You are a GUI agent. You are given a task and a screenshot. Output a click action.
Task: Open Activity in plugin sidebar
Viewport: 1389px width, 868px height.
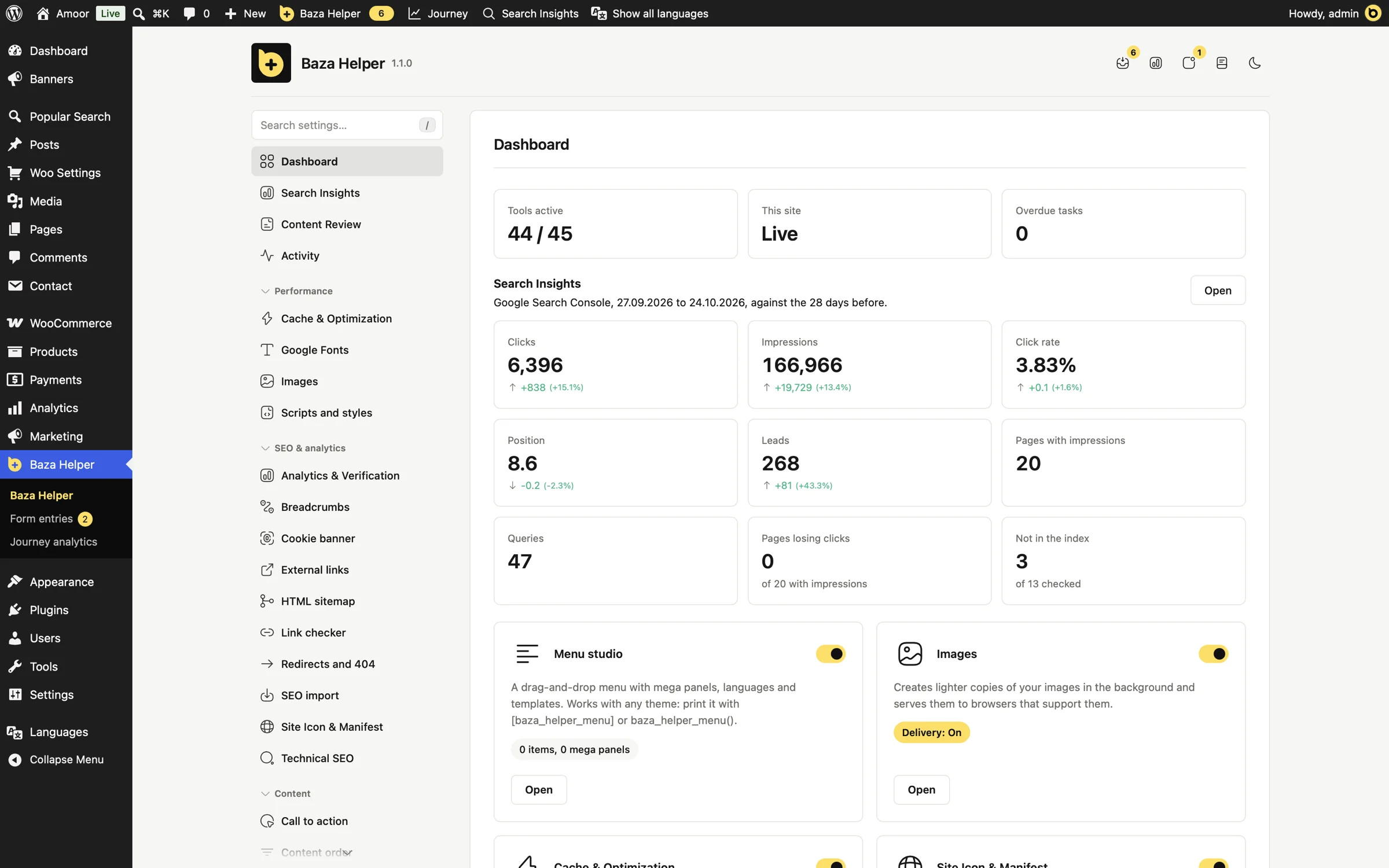pos(347,255)
